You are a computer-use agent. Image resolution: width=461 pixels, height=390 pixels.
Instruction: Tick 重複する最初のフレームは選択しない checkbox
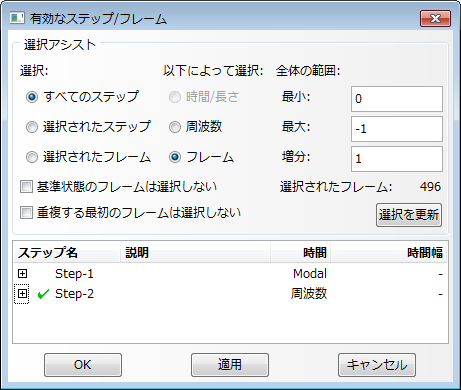click(x=26, y=213)
